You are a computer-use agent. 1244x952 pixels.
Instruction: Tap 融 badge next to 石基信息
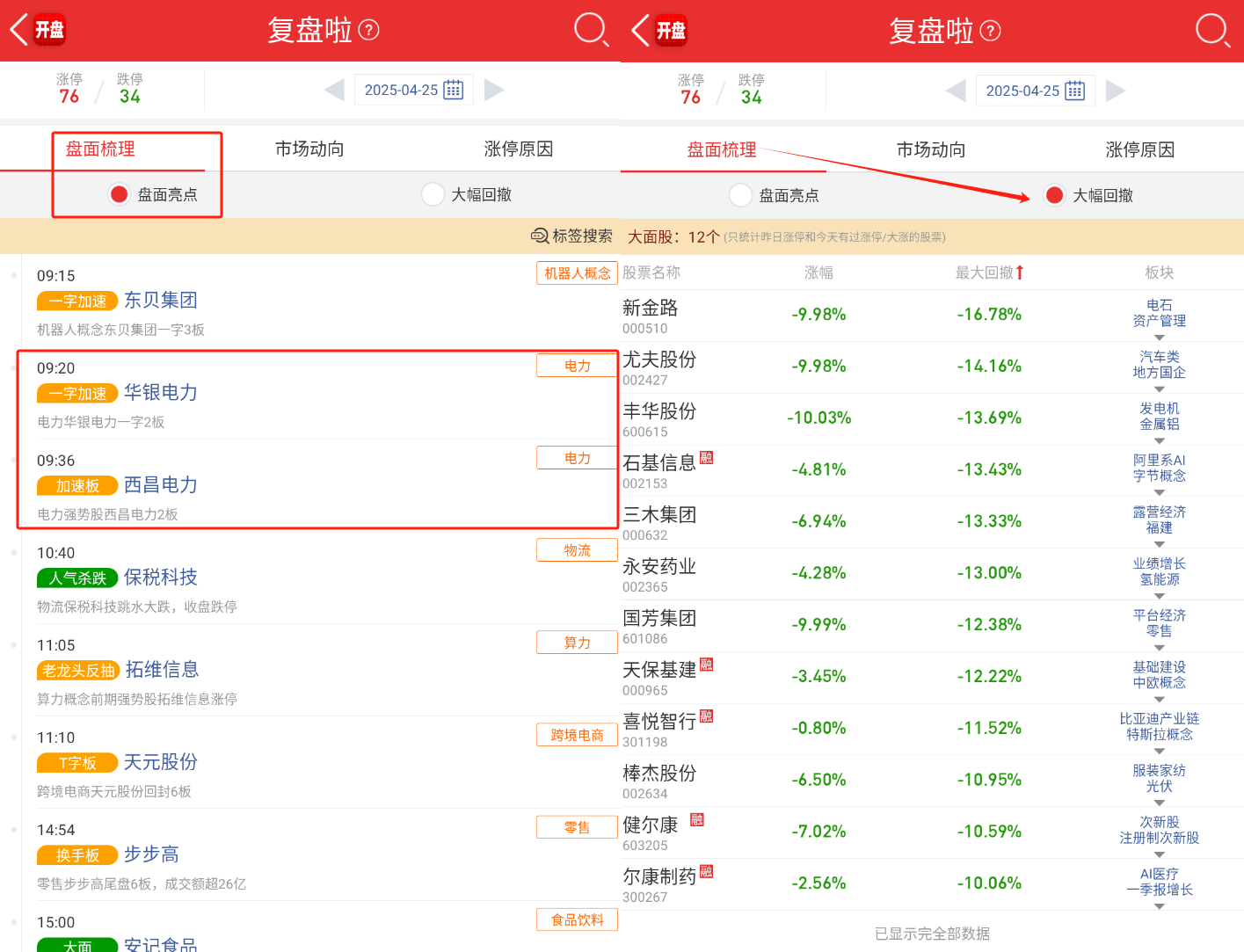tap(706, 458)
